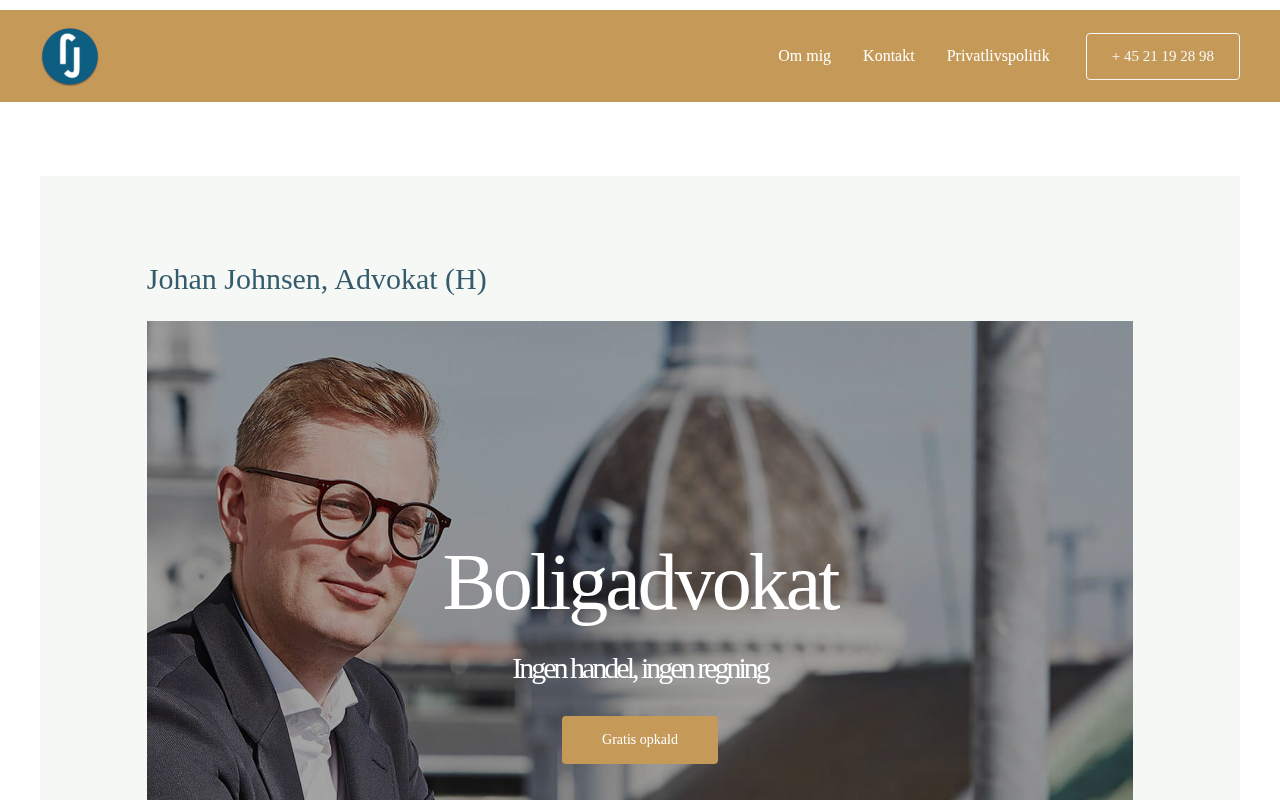This screenshot has width=1280, height=800.
Task: Click the Gratis opkald button
Action: tap(640, 740)
